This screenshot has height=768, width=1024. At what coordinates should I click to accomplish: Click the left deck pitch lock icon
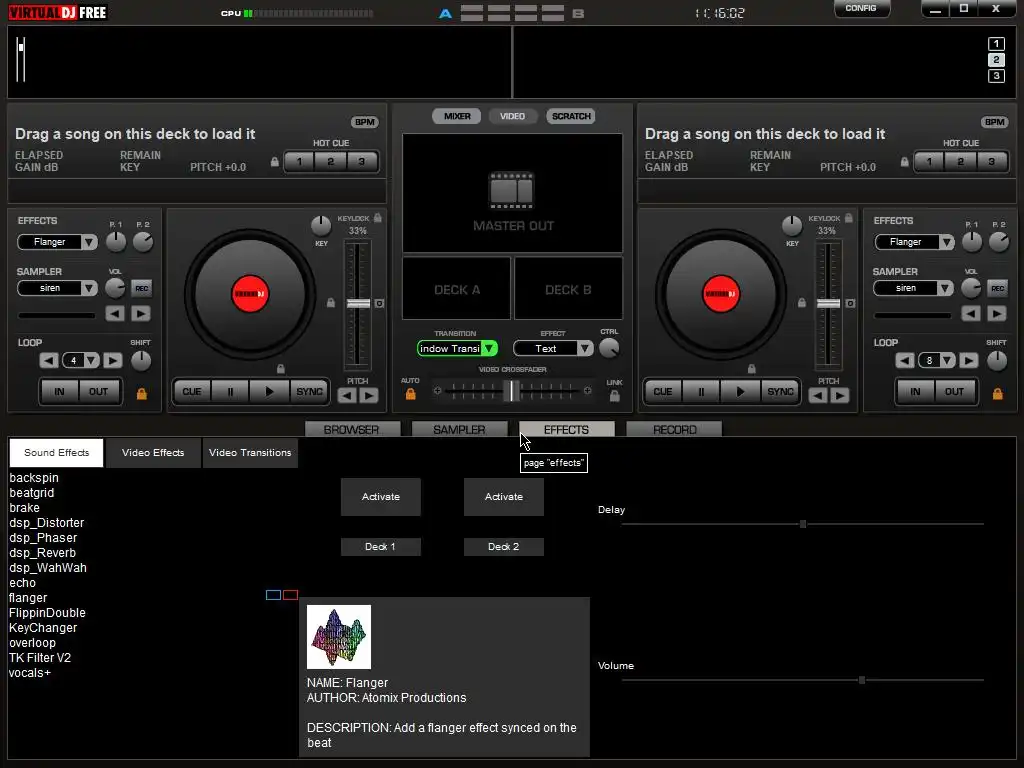(331, 303)
